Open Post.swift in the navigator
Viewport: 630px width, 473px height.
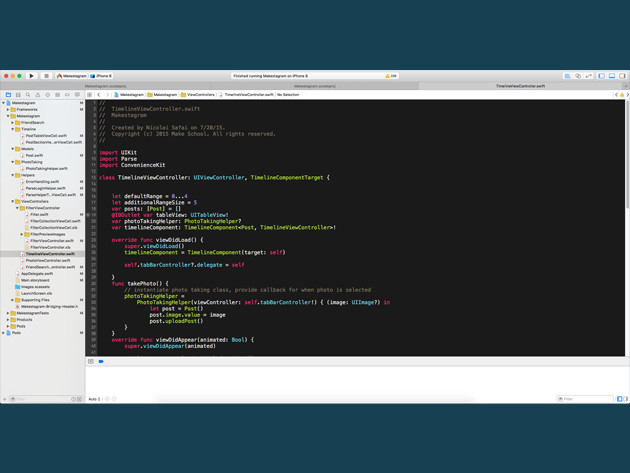click(x=34, y=155)
